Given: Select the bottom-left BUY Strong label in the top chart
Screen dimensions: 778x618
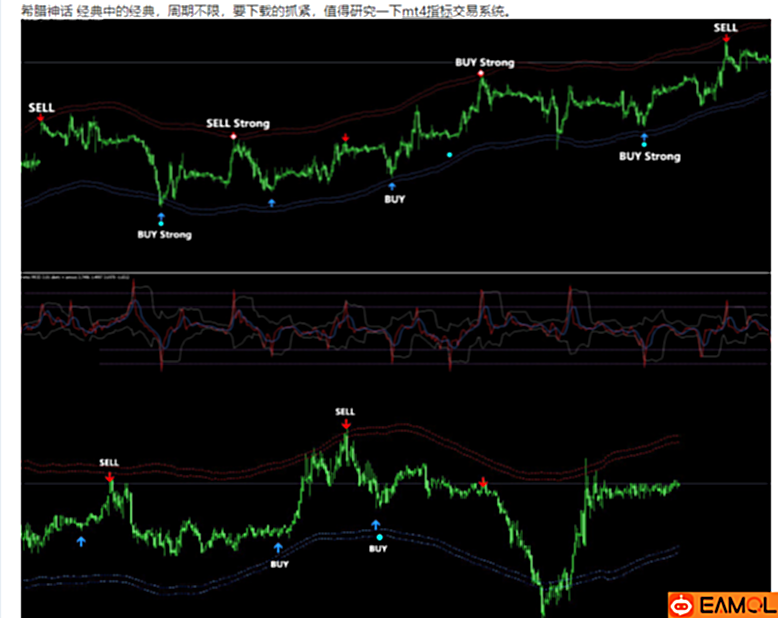Looking at the screenshot, I should coord(163,235).
